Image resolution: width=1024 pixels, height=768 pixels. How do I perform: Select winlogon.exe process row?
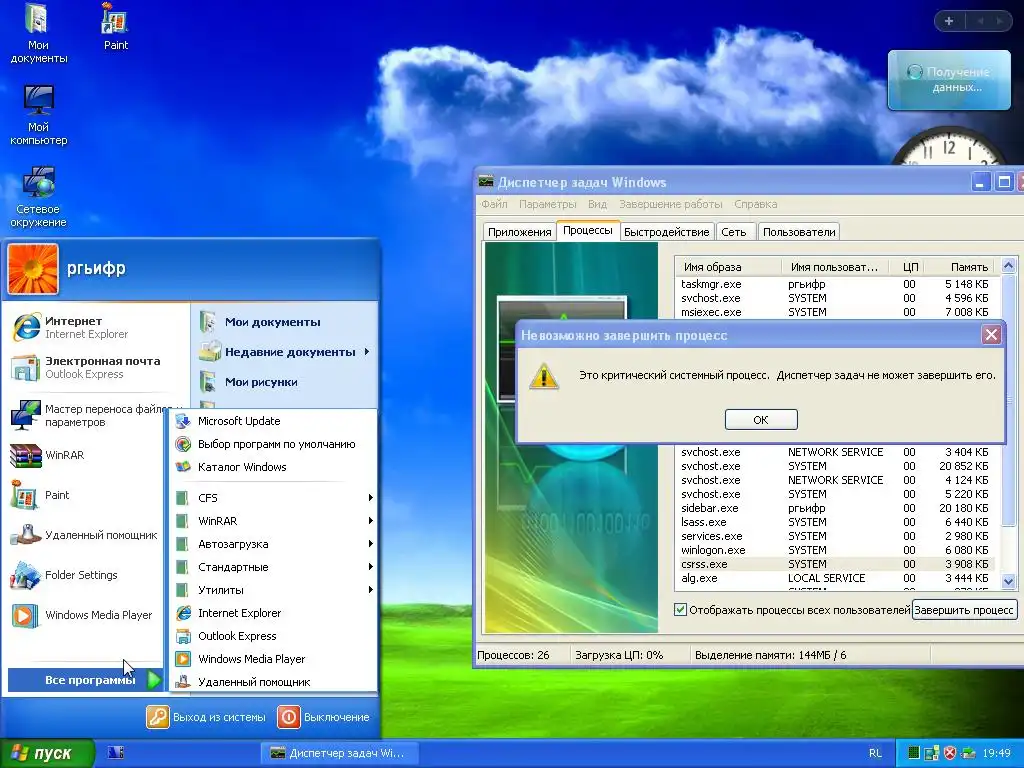tap(835, 550)
